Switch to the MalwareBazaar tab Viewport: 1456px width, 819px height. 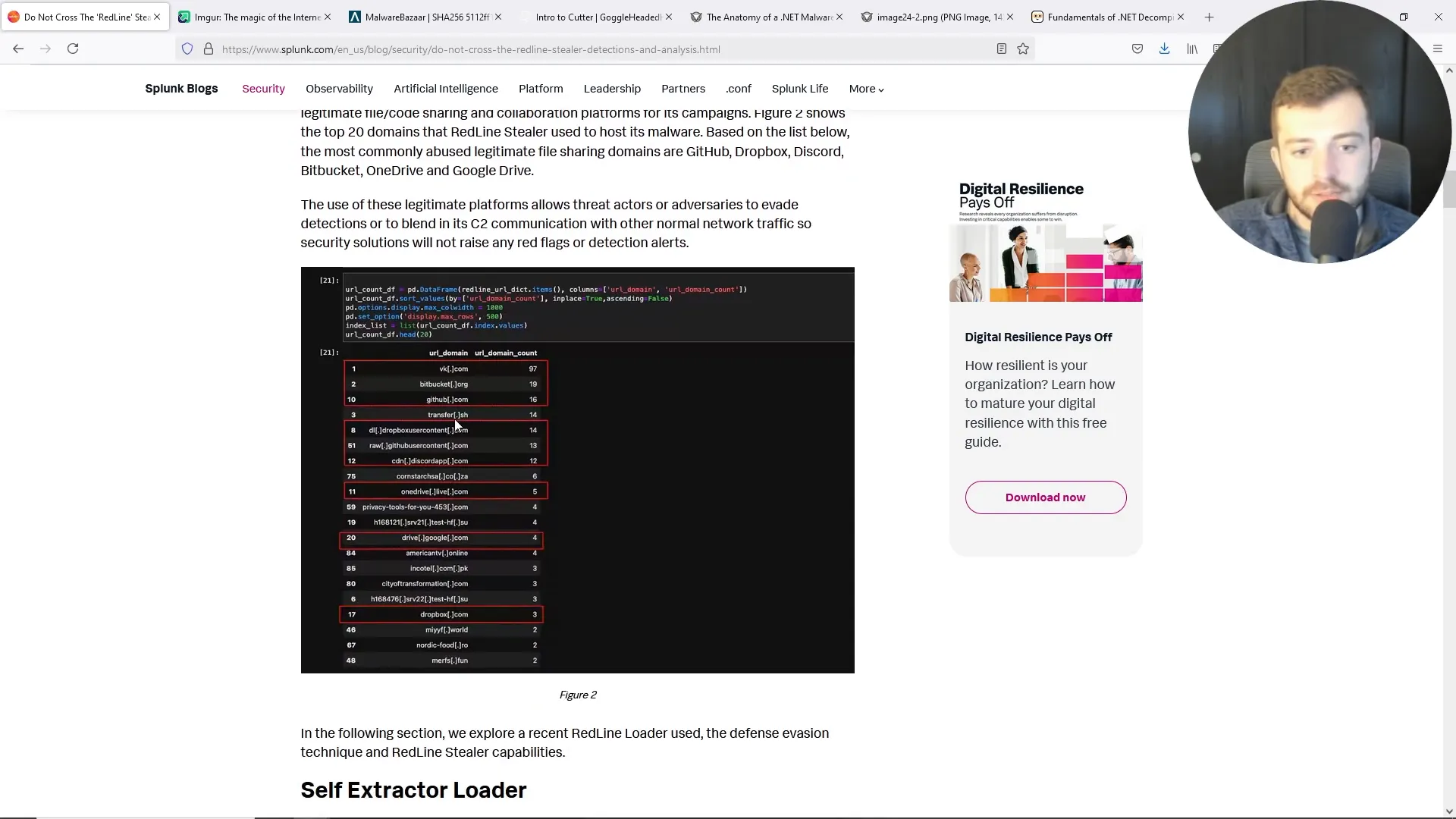tap(421, 17)
